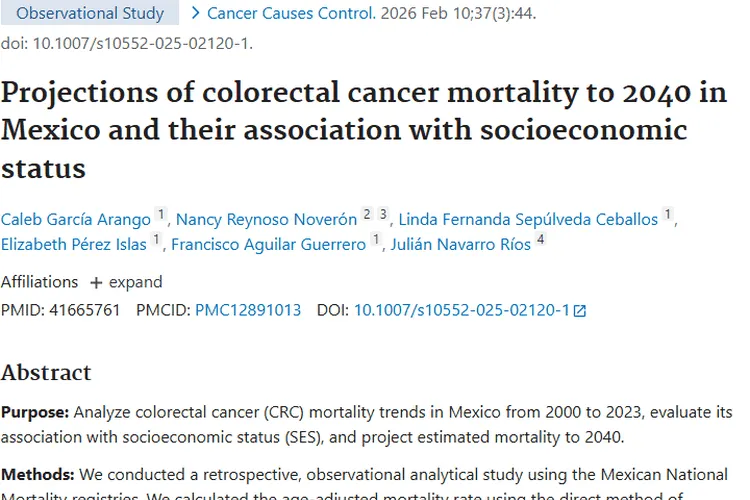Image resolution: width=750 pixels, height=500 pixels.
Task: Open author Francisco Aguilar Guerrero
Action: click(268, 244)
